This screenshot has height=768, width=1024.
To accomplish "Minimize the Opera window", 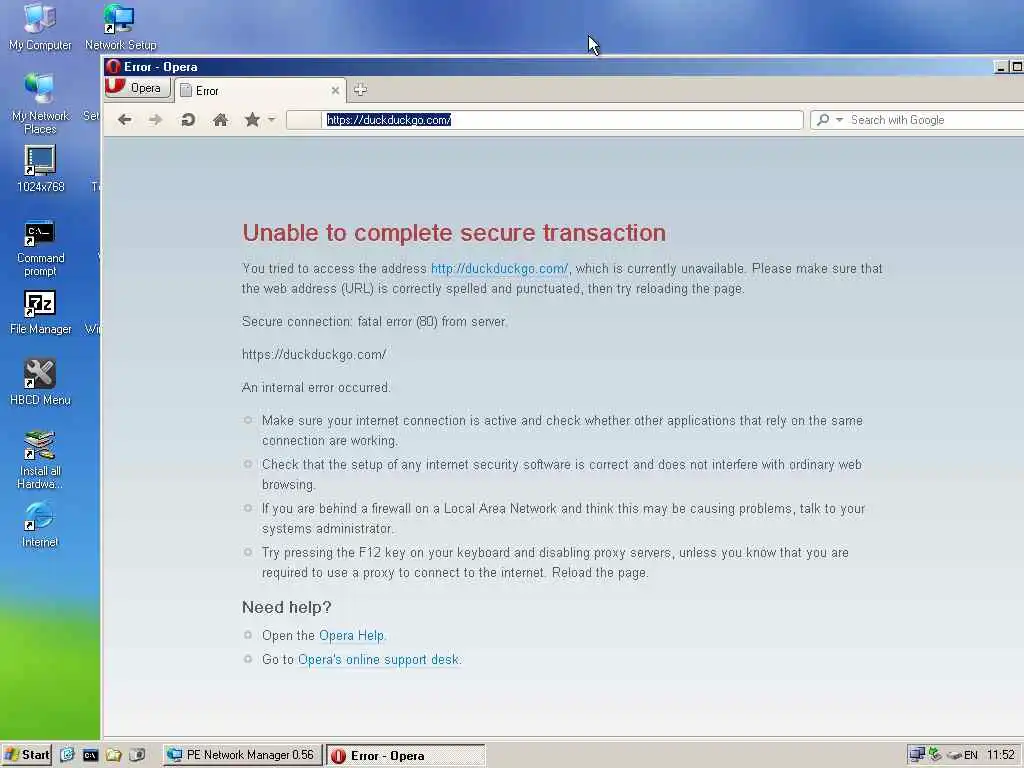I will tap(1000, 67).
